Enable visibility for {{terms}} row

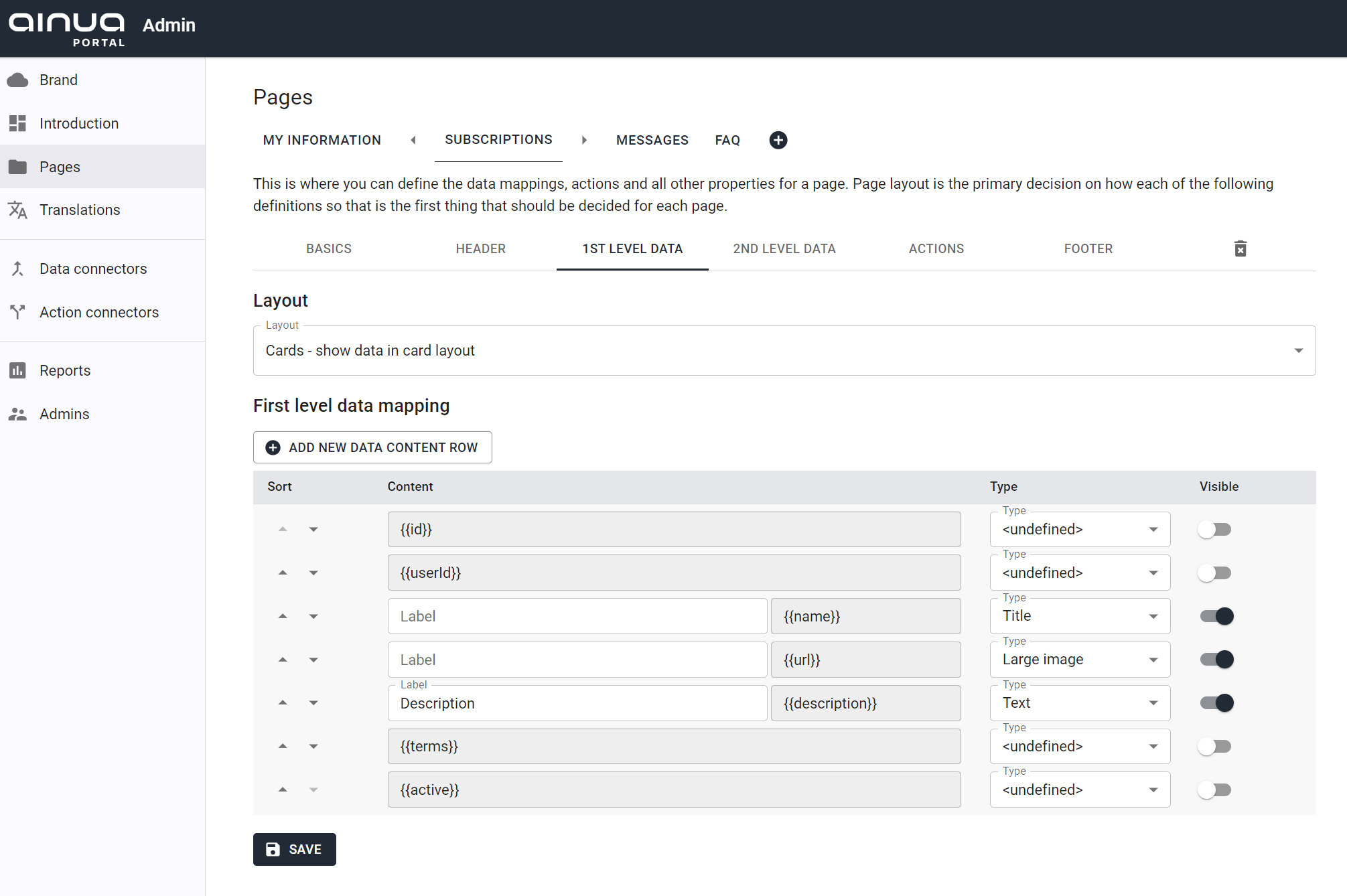coord(1214,747)
